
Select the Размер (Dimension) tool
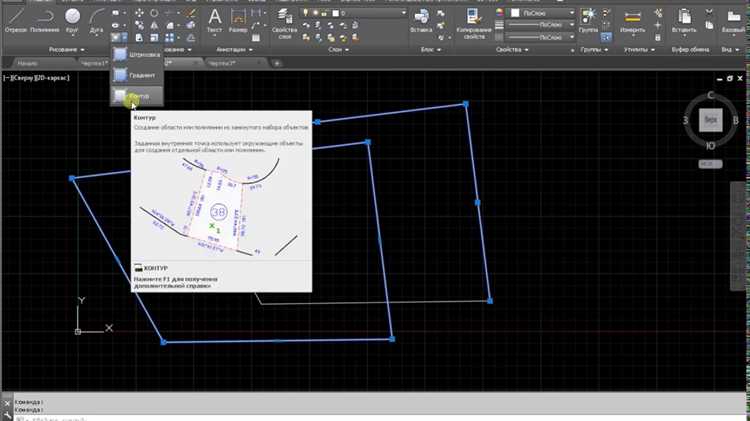click(x=238, y=21)
